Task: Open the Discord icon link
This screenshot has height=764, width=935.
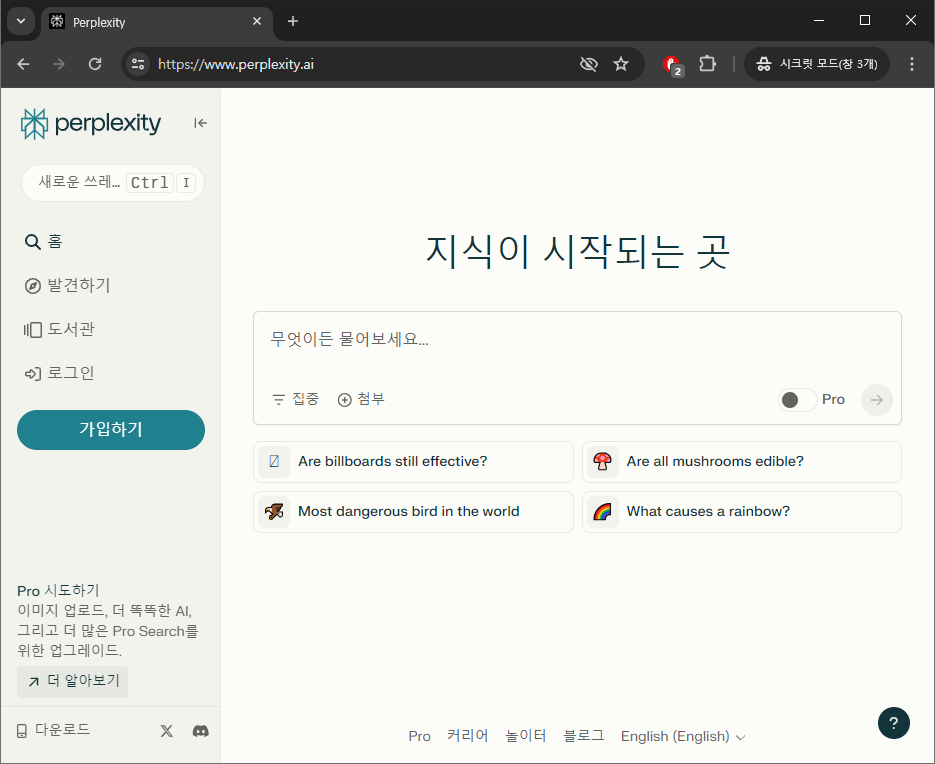Action: click(x=200, y=731)
